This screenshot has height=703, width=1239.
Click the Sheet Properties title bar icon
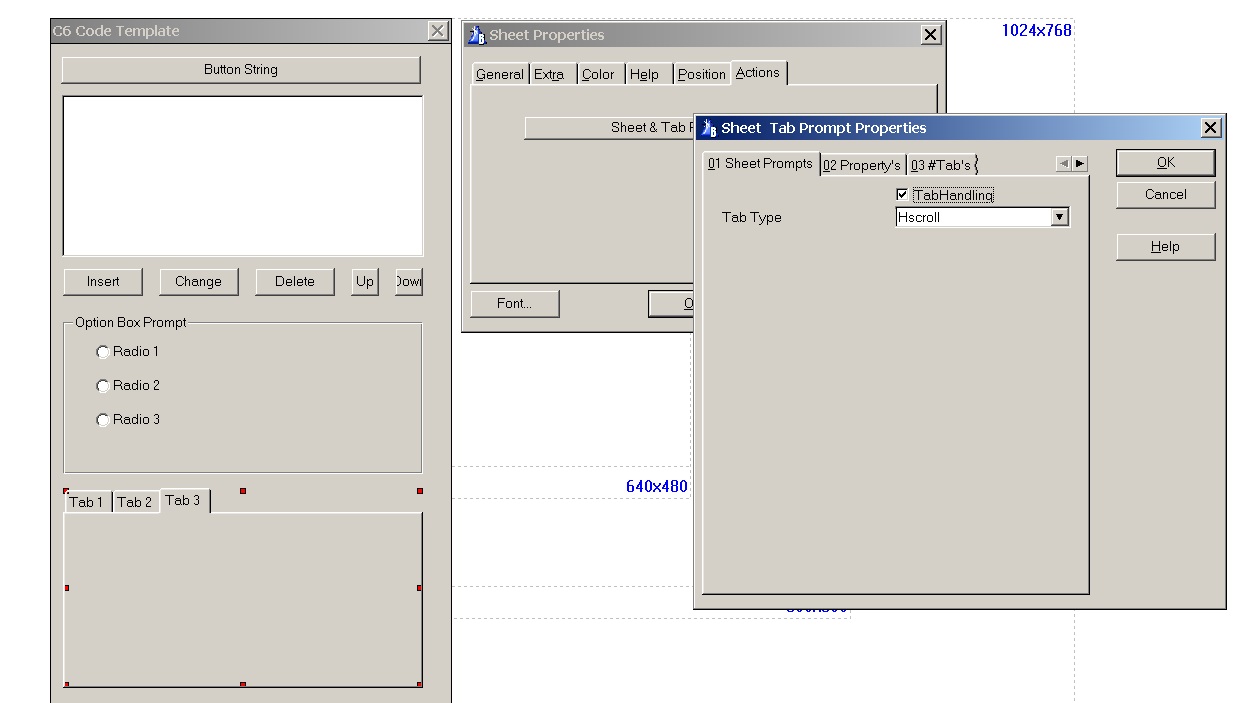point(477,35)
